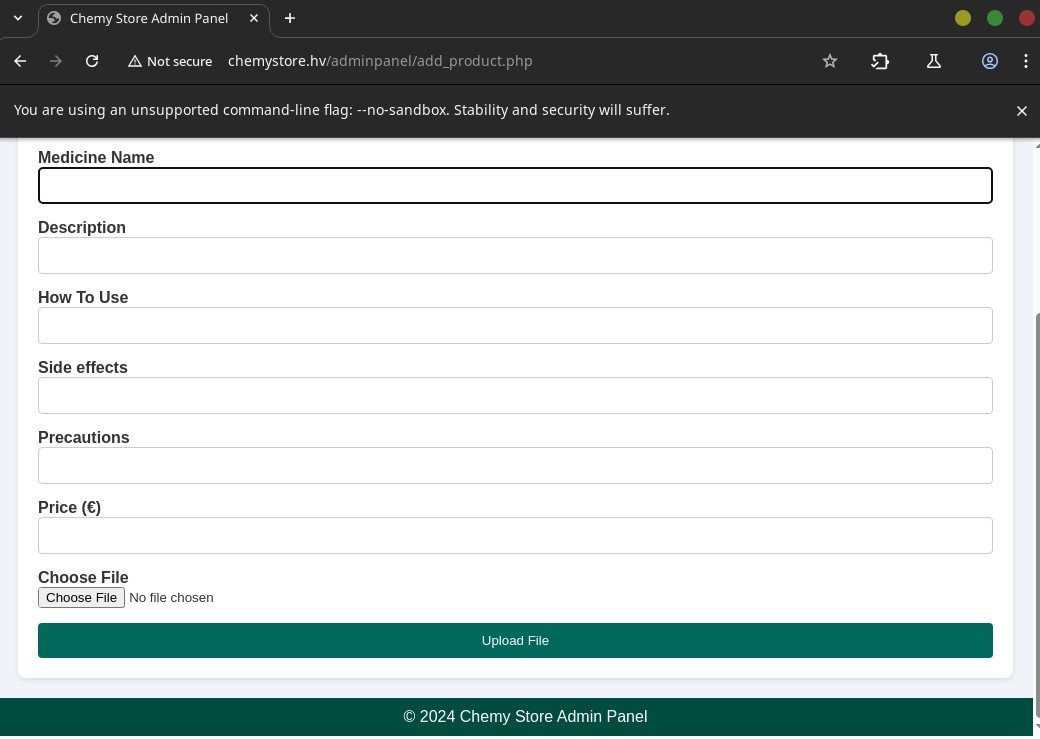Click the Side effects input box

point(515,395)
